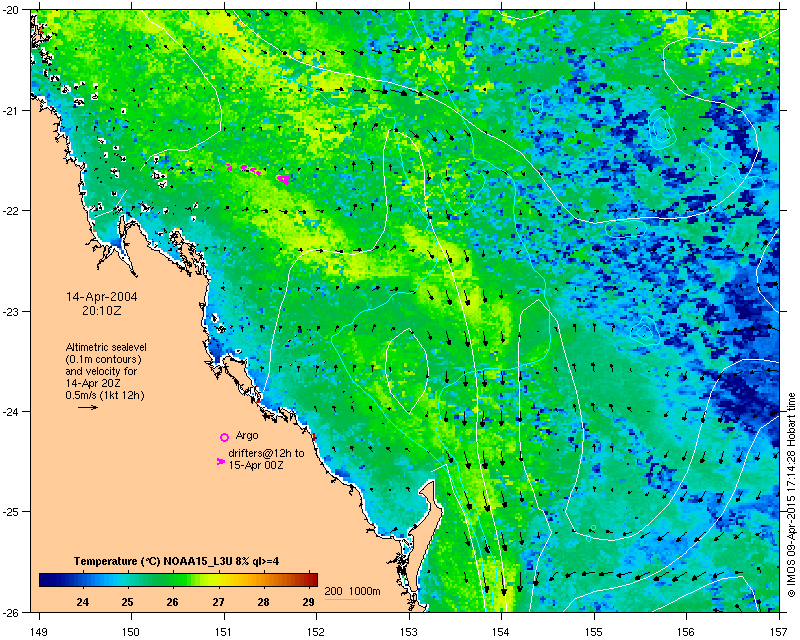Click the colorbar tick label 27
The height and width of the screenshot is (640, 800).
tap(218, 602)
